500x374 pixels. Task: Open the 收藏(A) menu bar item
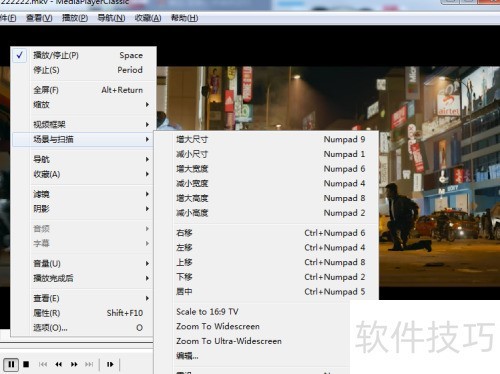click(148, 18)
